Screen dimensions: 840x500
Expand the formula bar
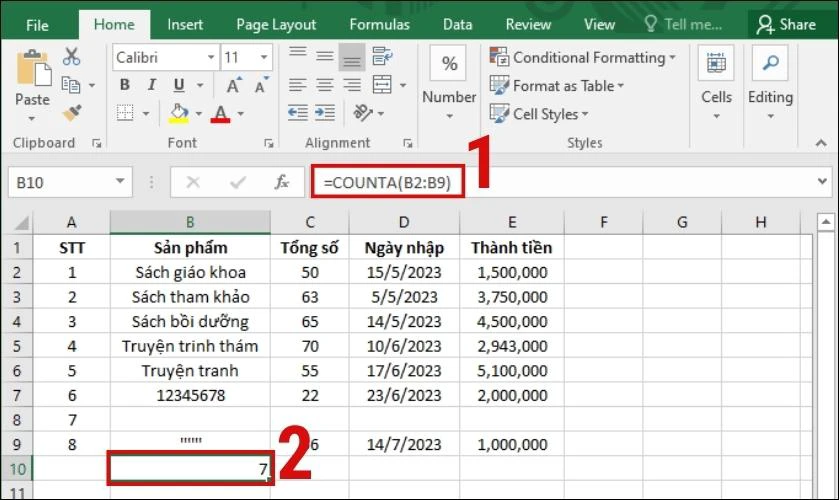(822, 181)
